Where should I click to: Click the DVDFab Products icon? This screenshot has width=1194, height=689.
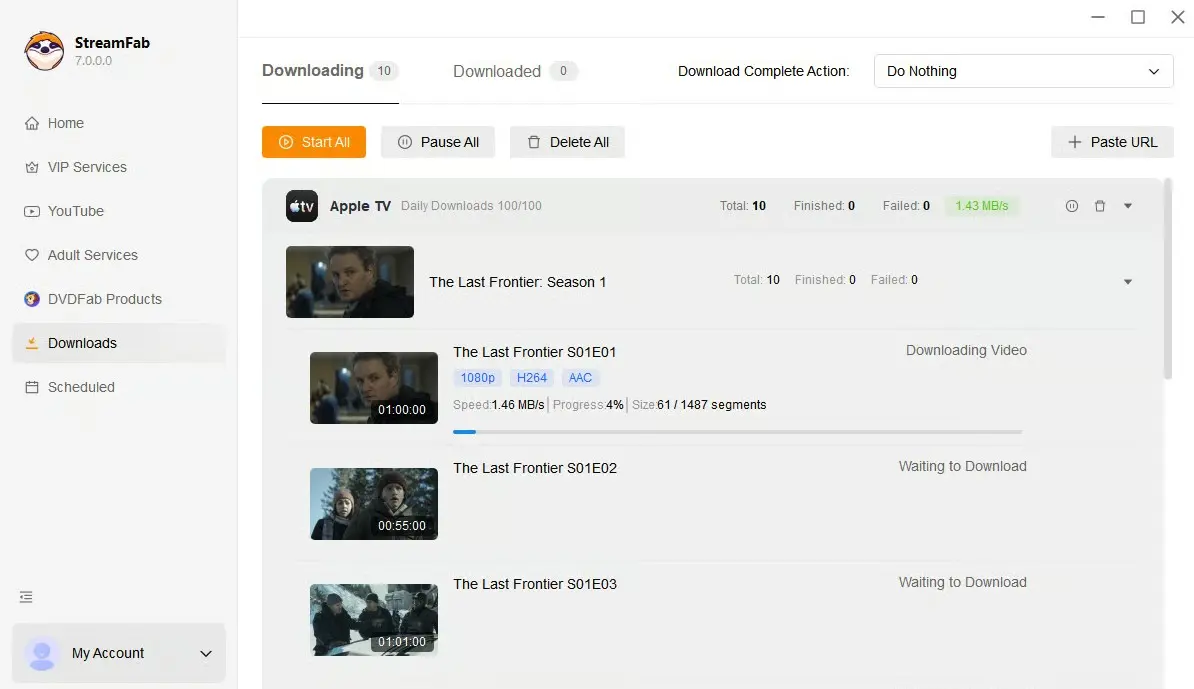point(32,299)
